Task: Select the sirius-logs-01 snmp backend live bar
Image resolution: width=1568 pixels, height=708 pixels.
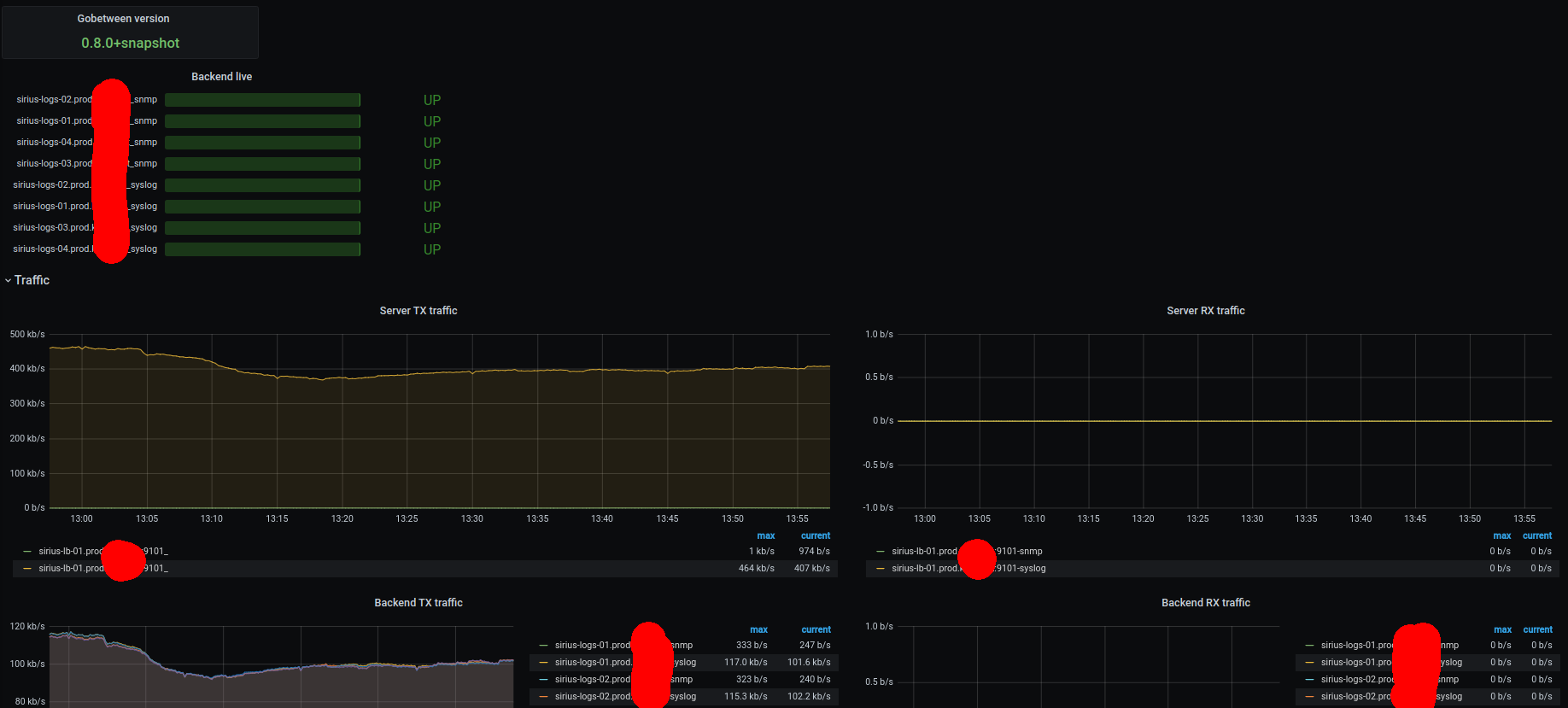Action: click(262, 121)
